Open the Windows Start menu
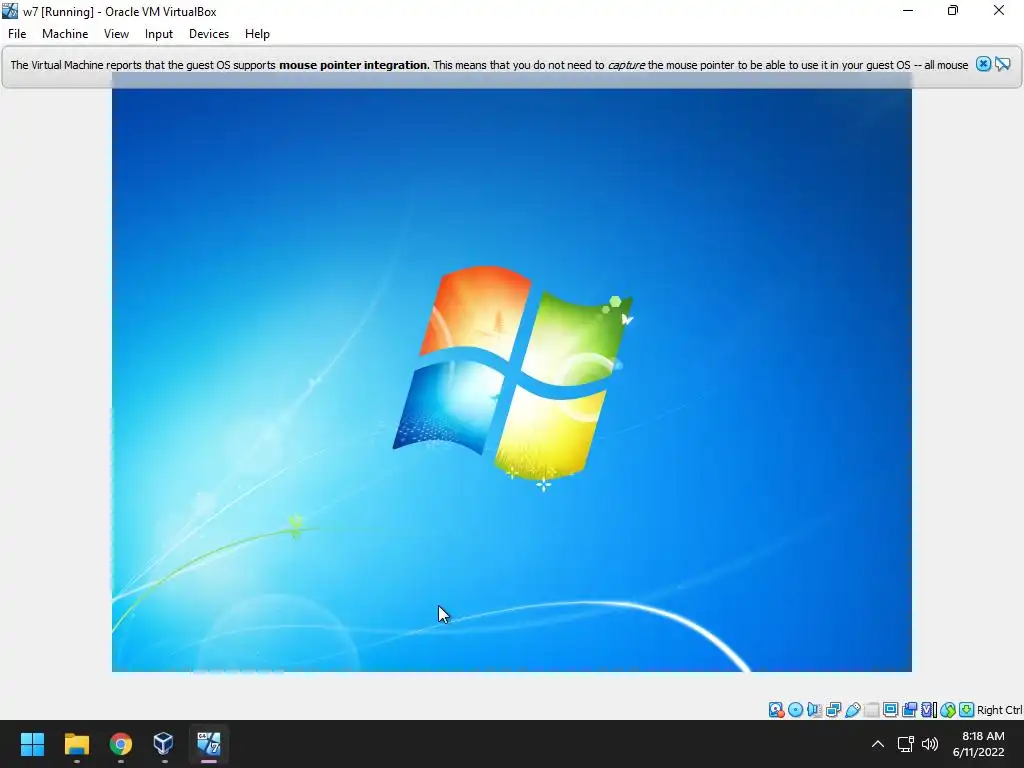1024x768 pixels. pyautogui.click(x=32, y=744)
